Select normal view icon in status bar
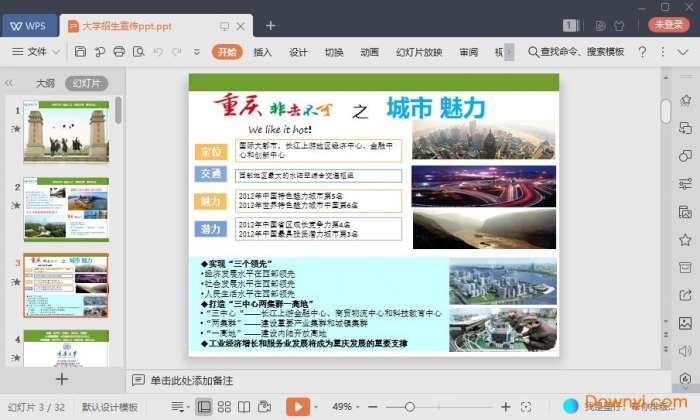700x420 pixels. (x=204, y=407)
